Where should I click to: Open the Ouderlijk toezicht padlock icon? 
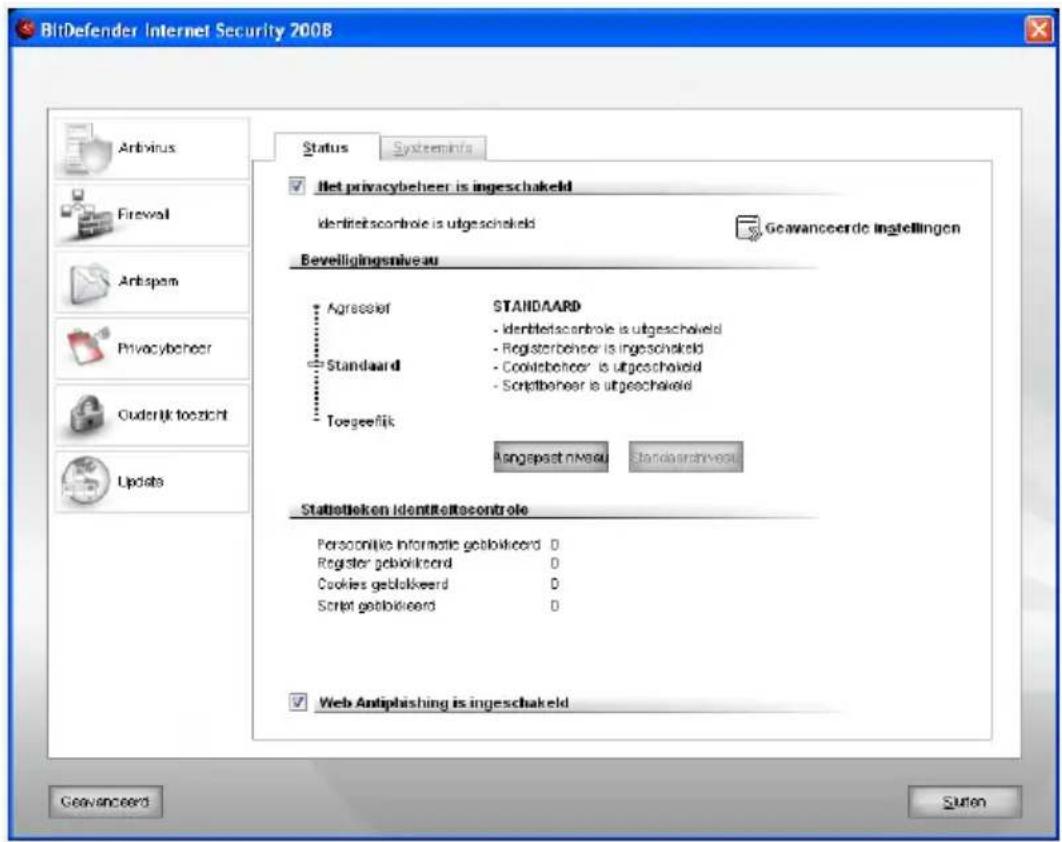(88, 414)
